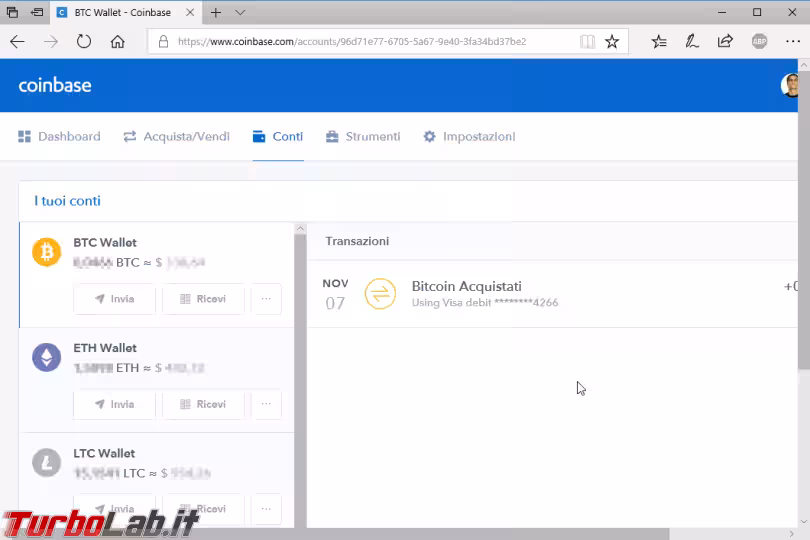
Task: Click the NOV 07 transaction date
Action: (335, 294)
